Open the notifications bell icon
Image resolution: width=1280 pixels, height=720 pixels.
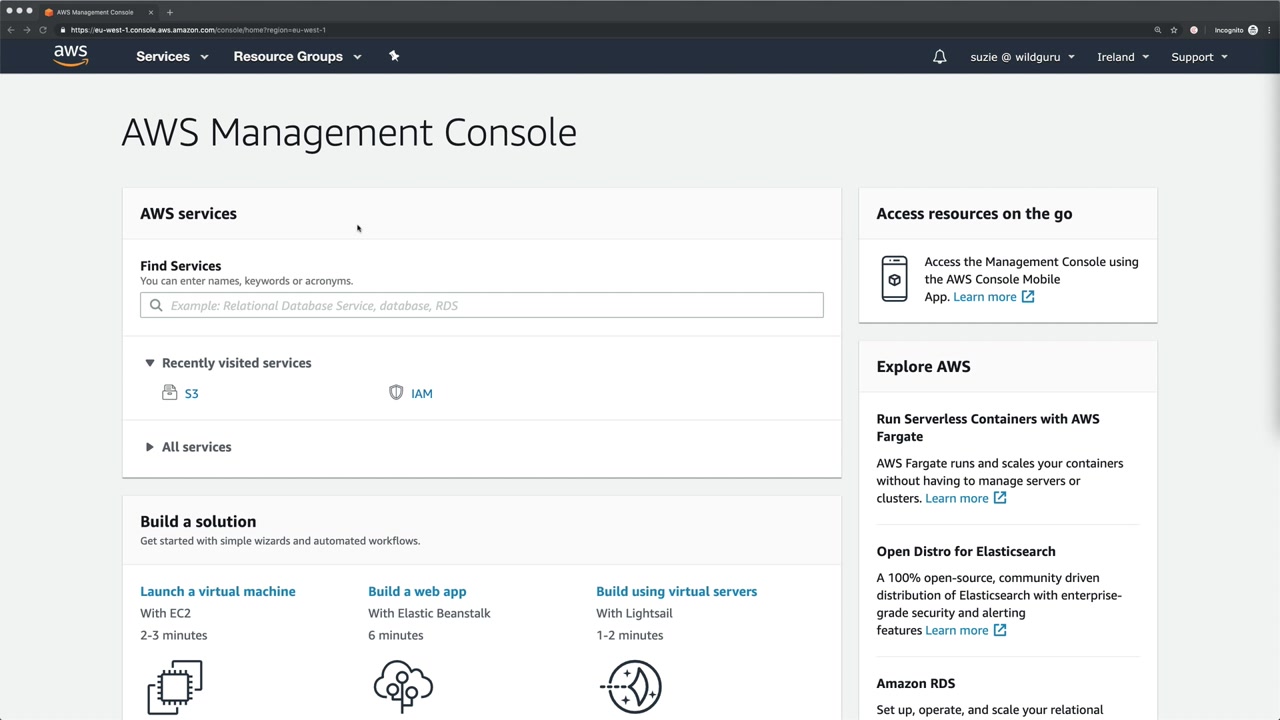click(x=939, y=57)
